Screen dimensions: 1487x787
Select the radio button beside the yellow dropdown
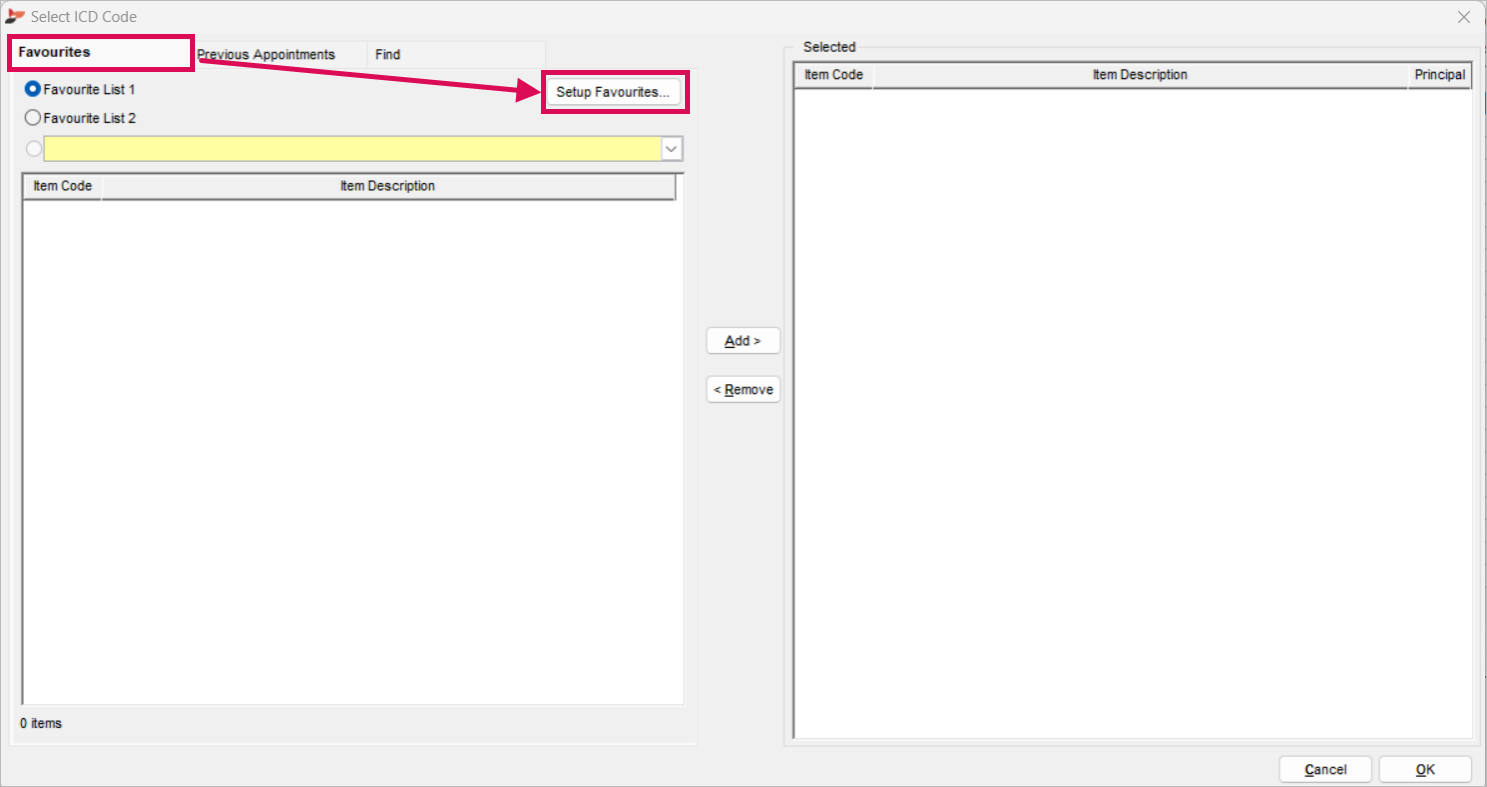tap(34, 149)
